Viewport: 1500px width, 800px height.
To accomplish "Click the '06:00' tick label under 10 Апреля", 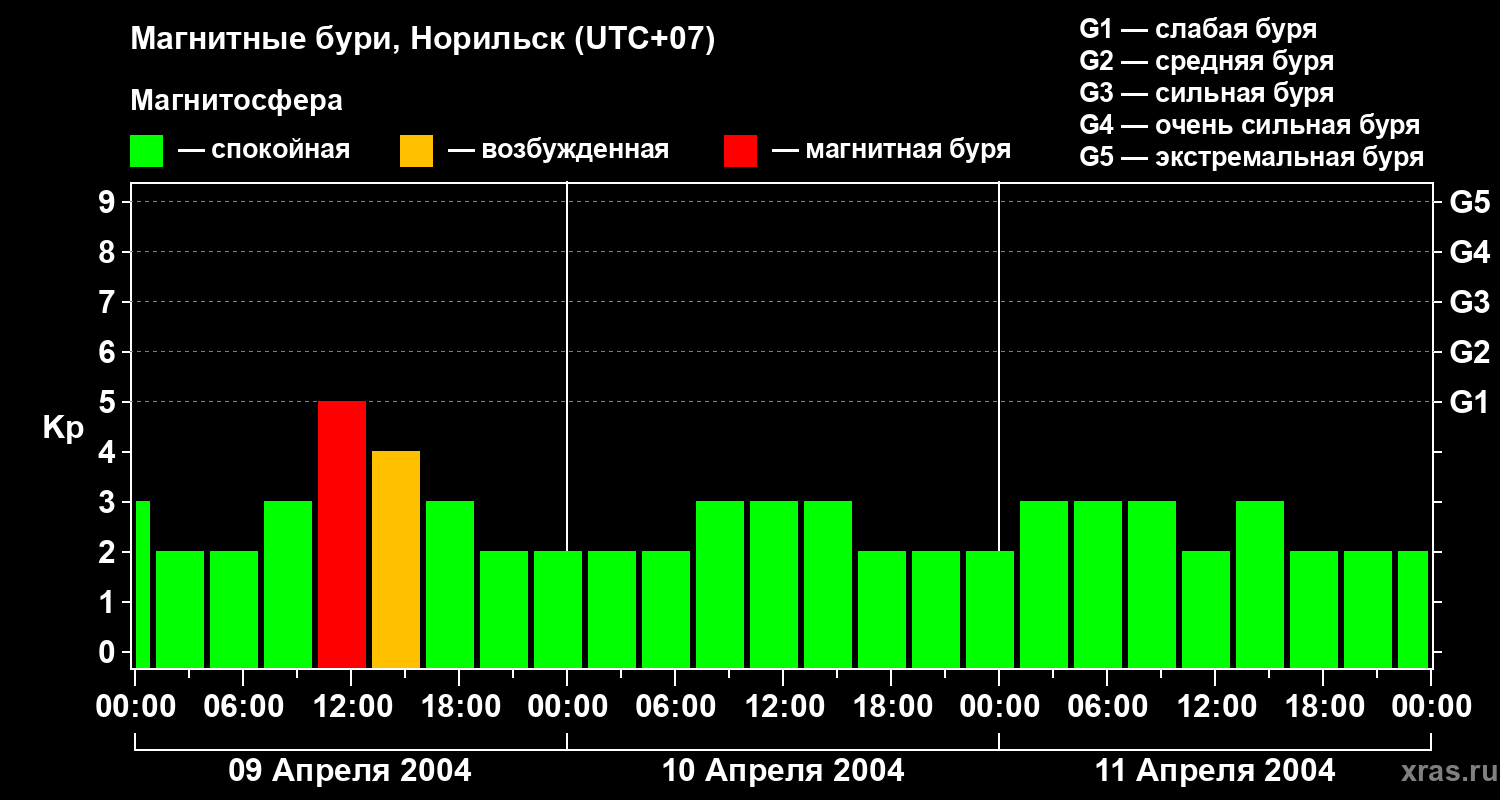I will (x=675, y=707).
